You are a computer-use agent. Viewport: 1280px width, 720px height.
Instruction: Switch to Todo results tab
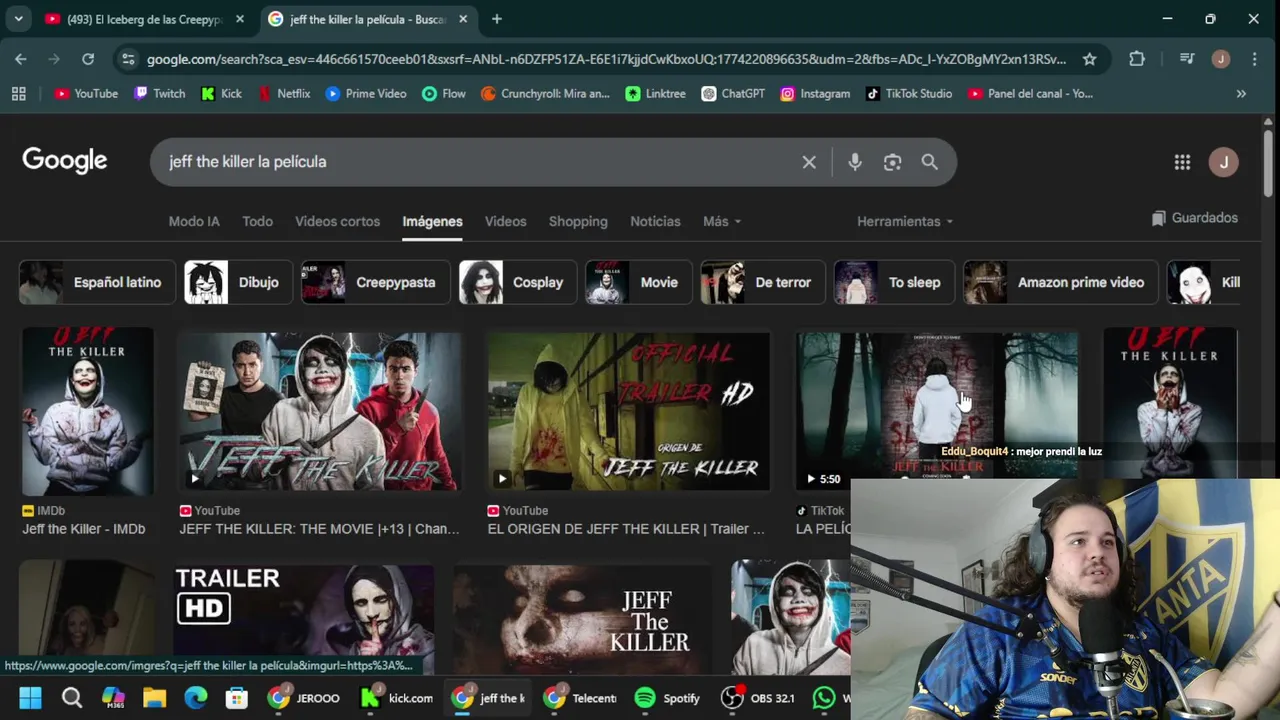[257, 221]
